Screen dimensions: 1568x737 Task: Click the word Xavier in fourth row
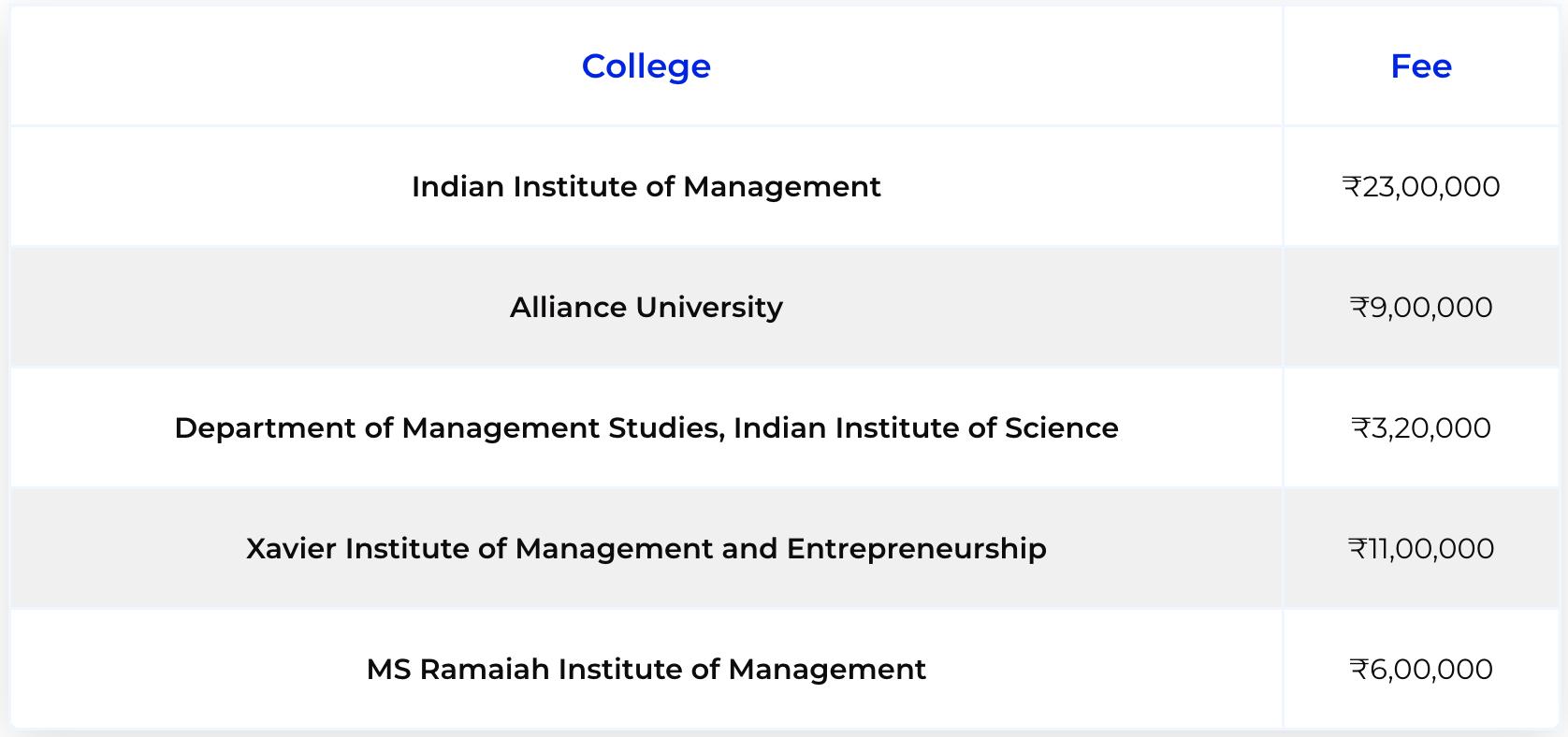pos(291,548)
